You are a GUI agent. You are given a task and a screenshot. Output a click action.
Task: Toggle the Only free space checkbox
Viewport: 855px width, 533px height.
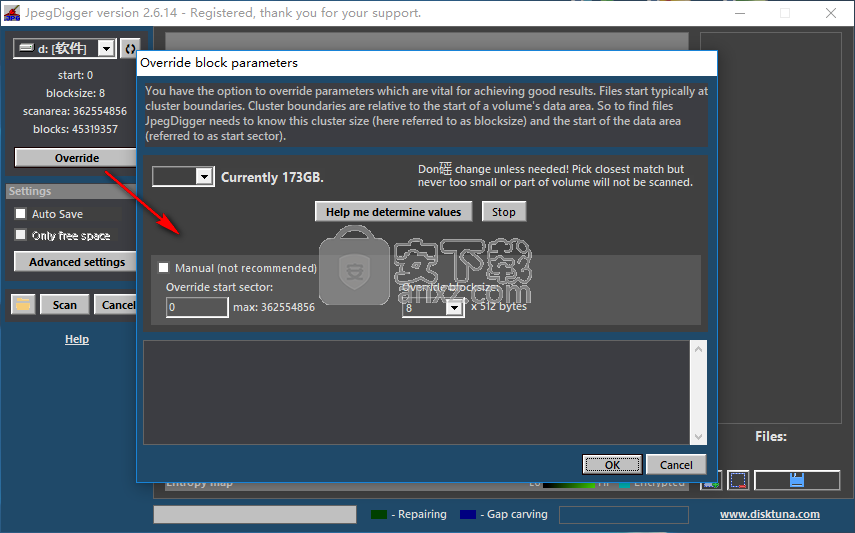[21, 235]
